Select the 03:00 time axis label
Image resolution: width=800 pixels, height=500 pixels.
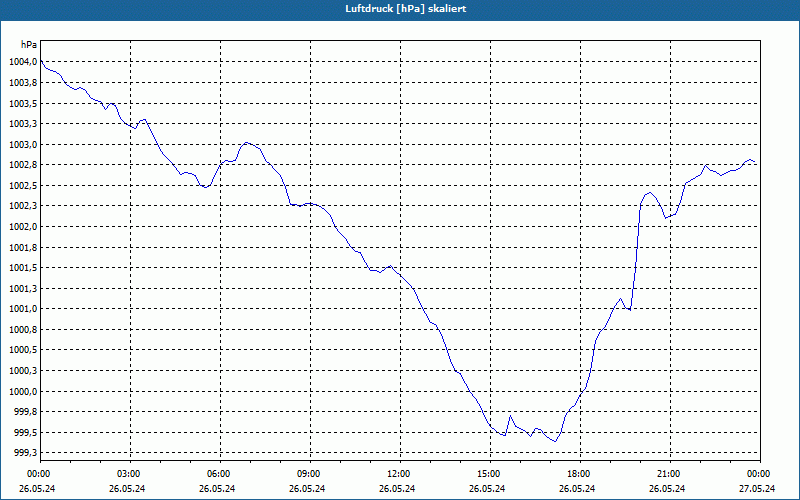tap(128, 474)
